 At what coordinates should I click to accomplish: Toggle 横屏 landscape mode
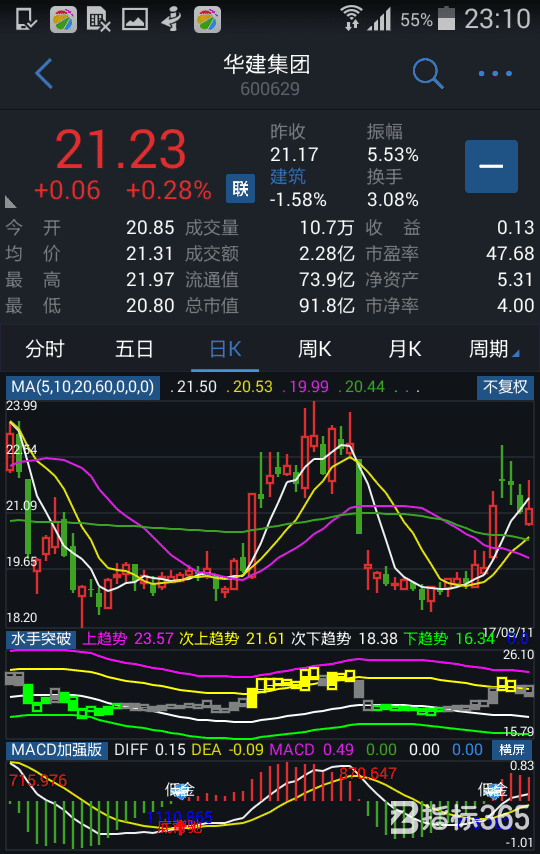click(x=512, y=750)
